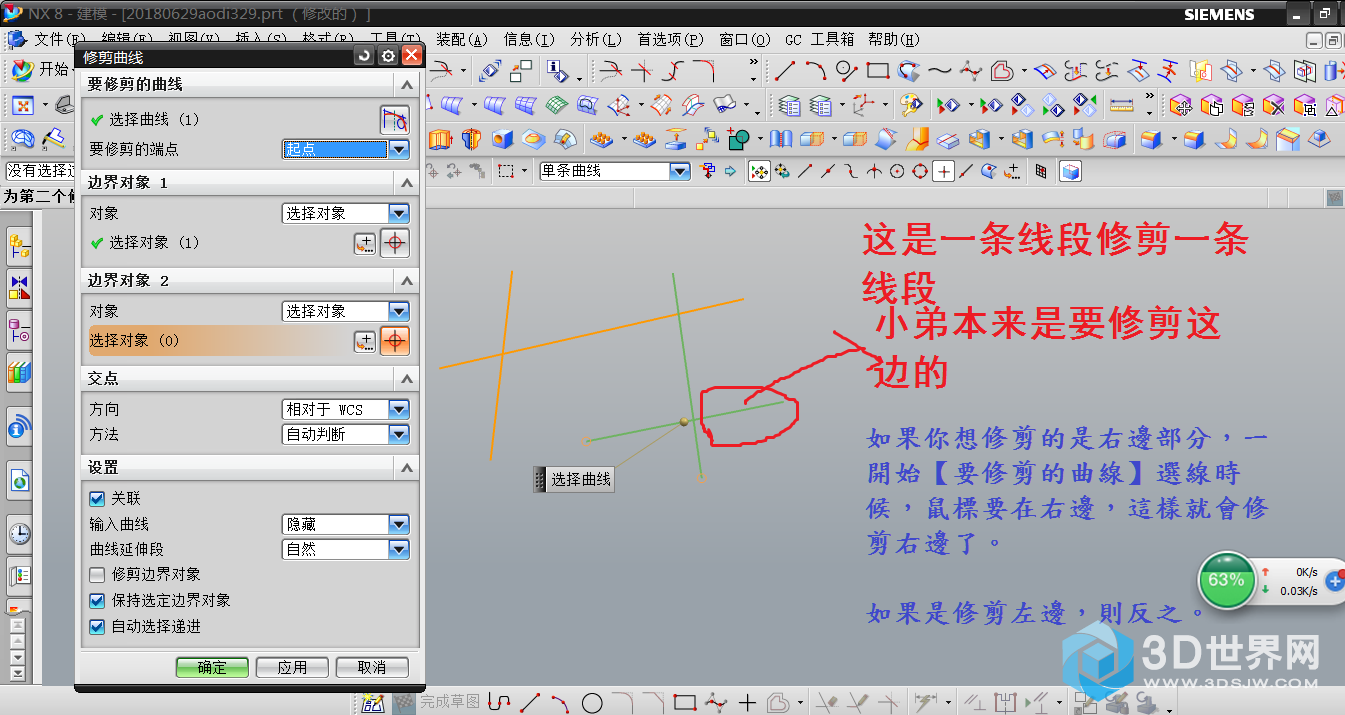Viewport: 1345px width, 715px height.
Task: Click the curve selection icon in dialog
Action: point(395,120)
